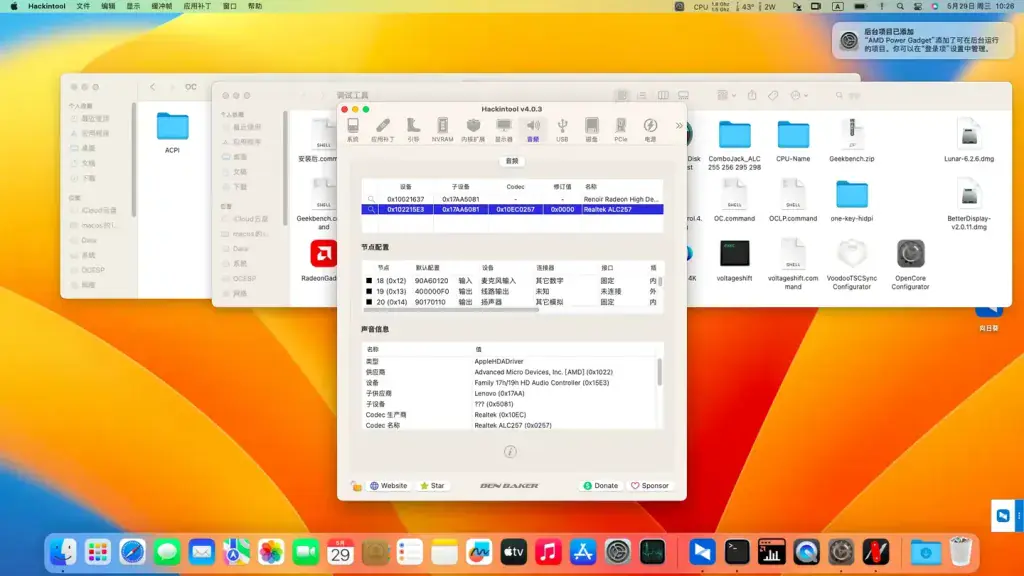Screen dimensions: 1024x576
Task: Click the Sponsor button
Action: pyautogui.click(x=650, y=486)
